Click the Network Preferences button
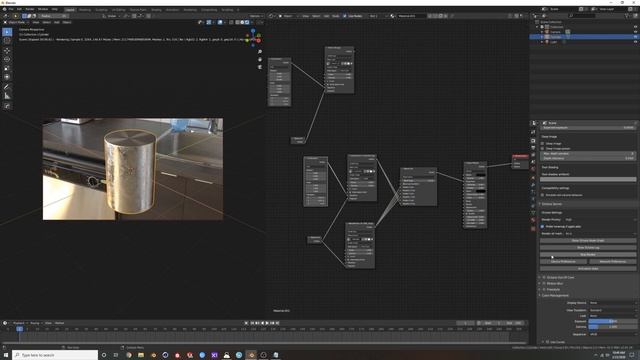640x360 pixels. [x=612, y=262]
